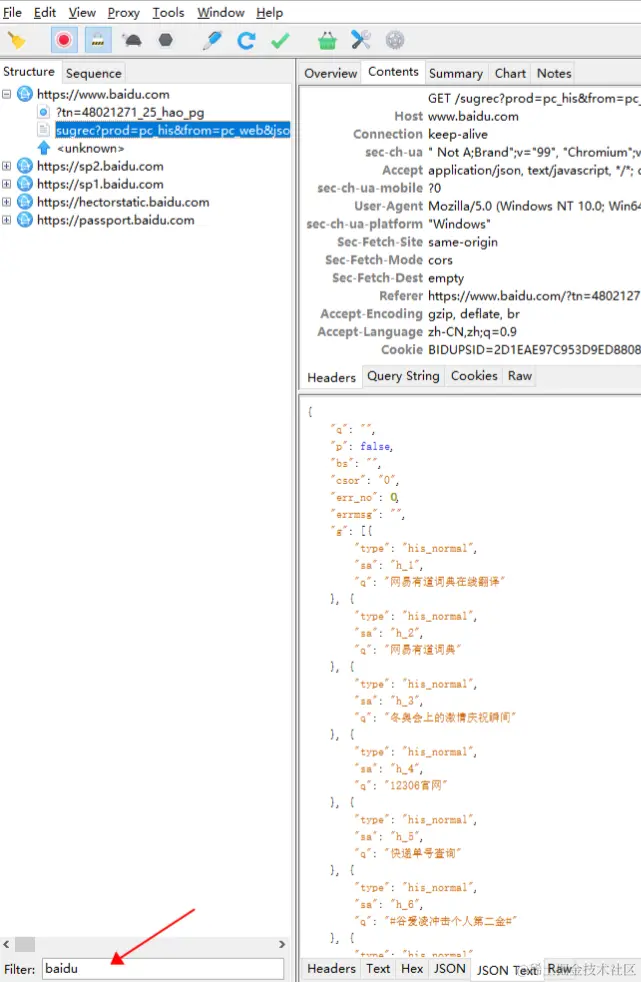This screenshot has width=641, height=982.
Task: Click the User-Agent header value
Action: [534, 206]
